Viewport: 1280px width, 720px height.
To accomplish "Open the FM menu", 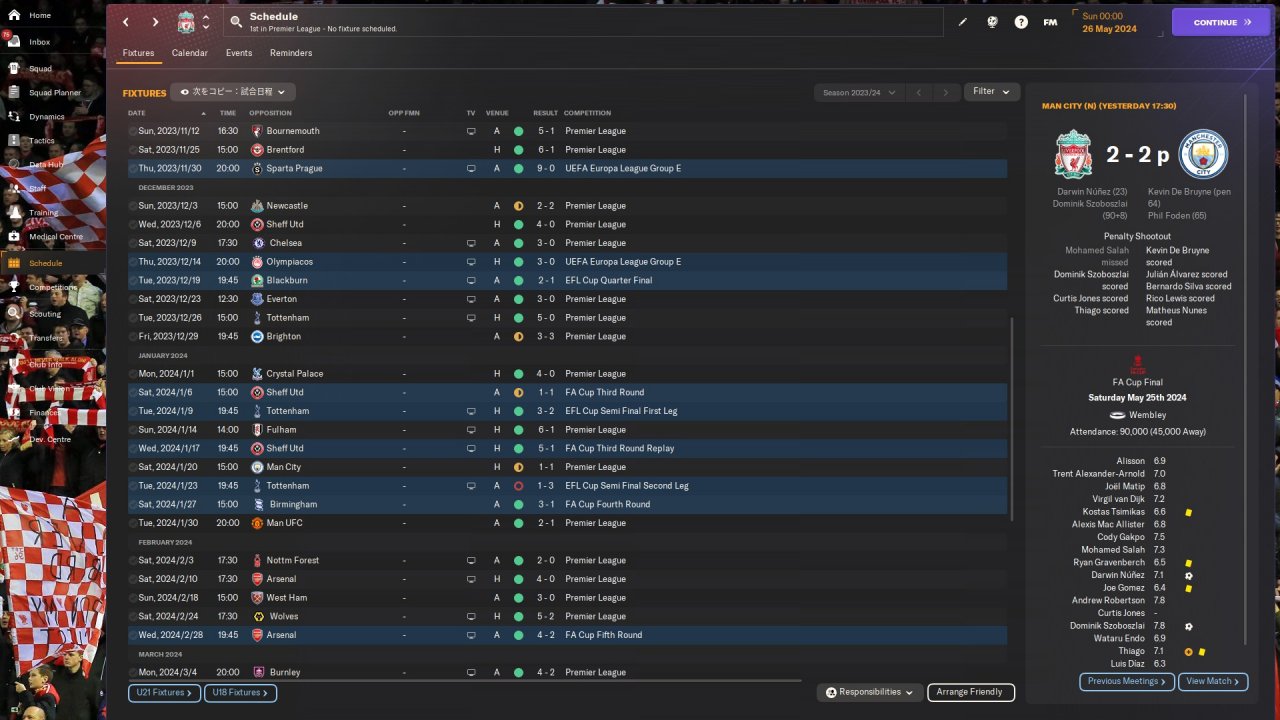I will coord(1050,22).
